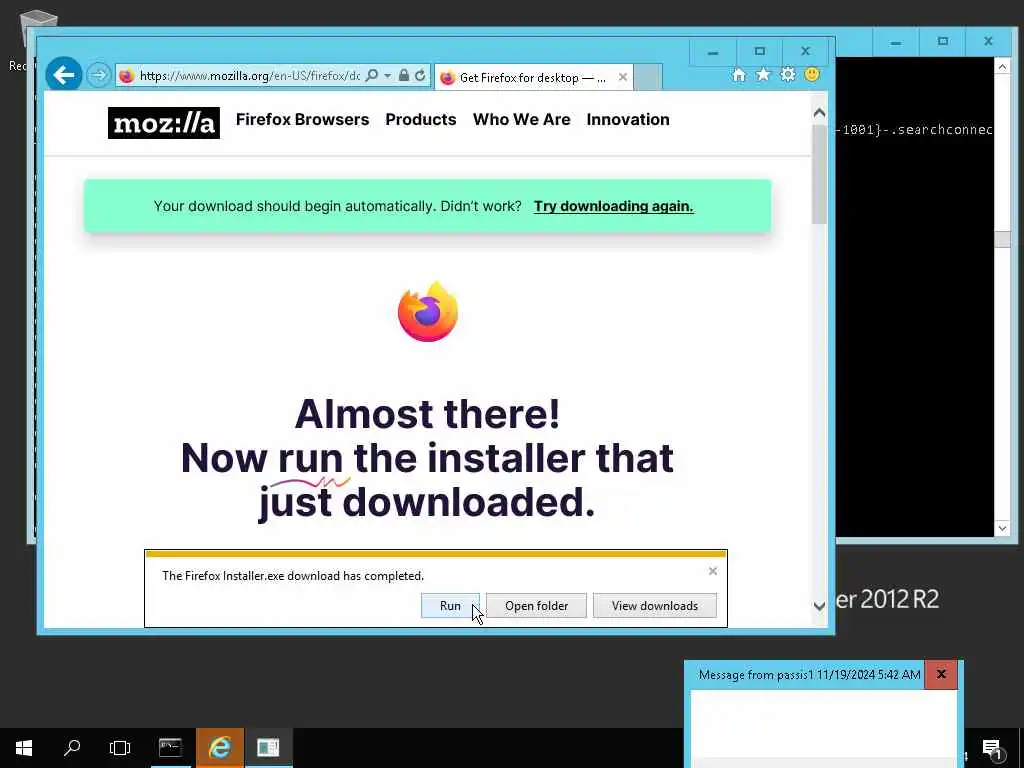
Task: Click the IE page scroll down arrow
Action: tap(819, 606)
